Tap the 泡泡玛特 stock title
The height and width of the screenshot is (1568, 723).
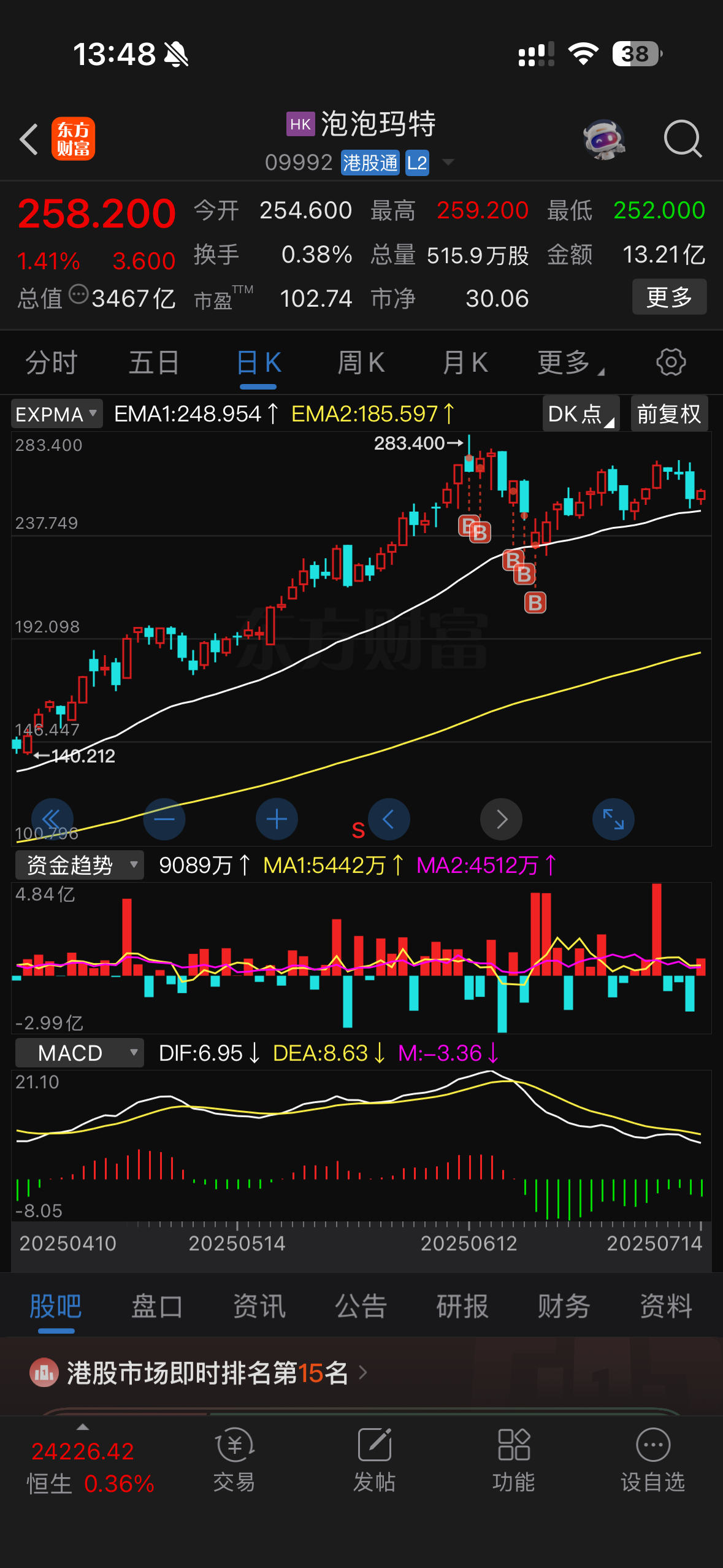378,124
